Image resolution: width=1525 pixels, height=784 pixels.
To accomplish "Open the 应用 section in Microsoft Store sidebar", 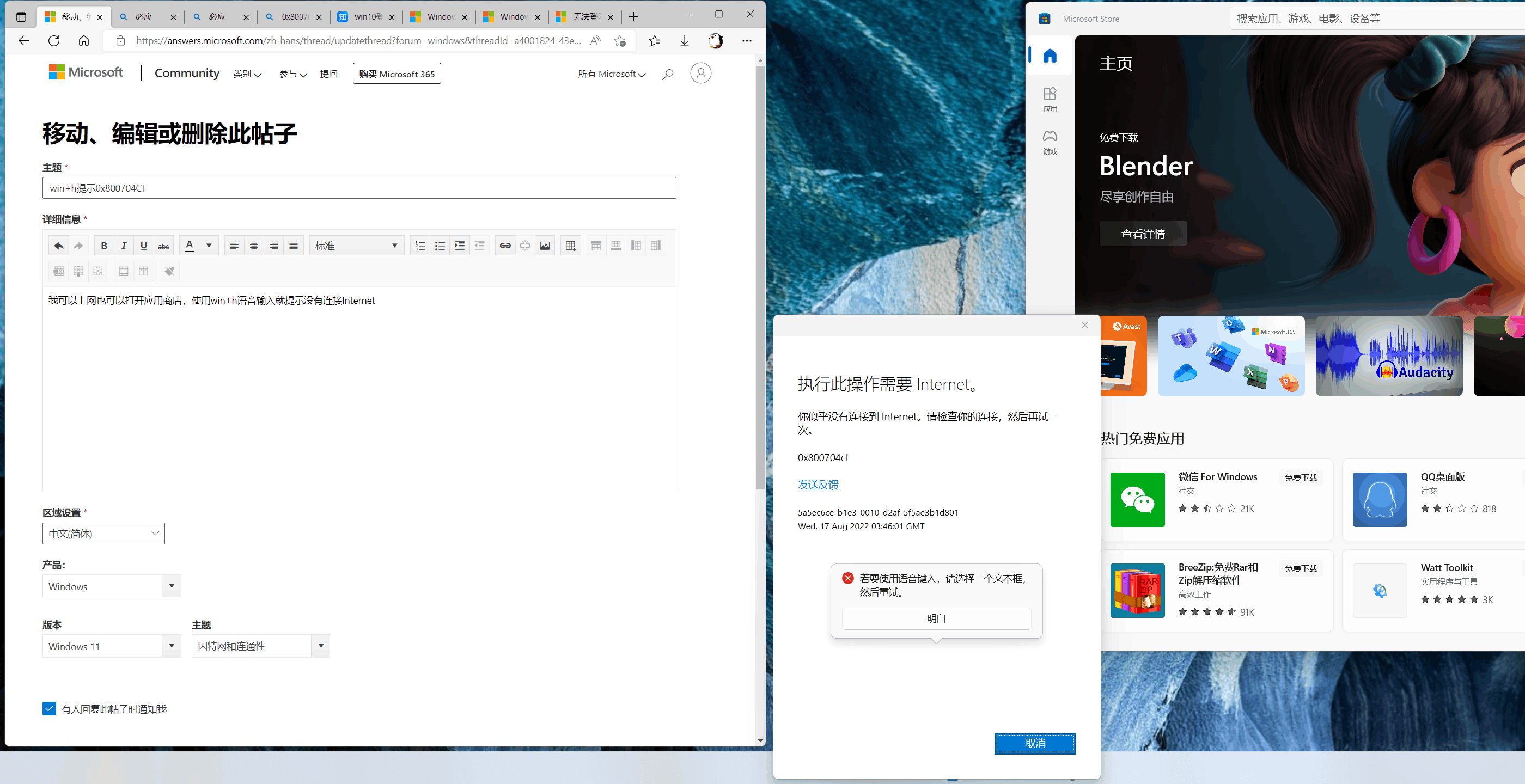I will click(1050, 100).
